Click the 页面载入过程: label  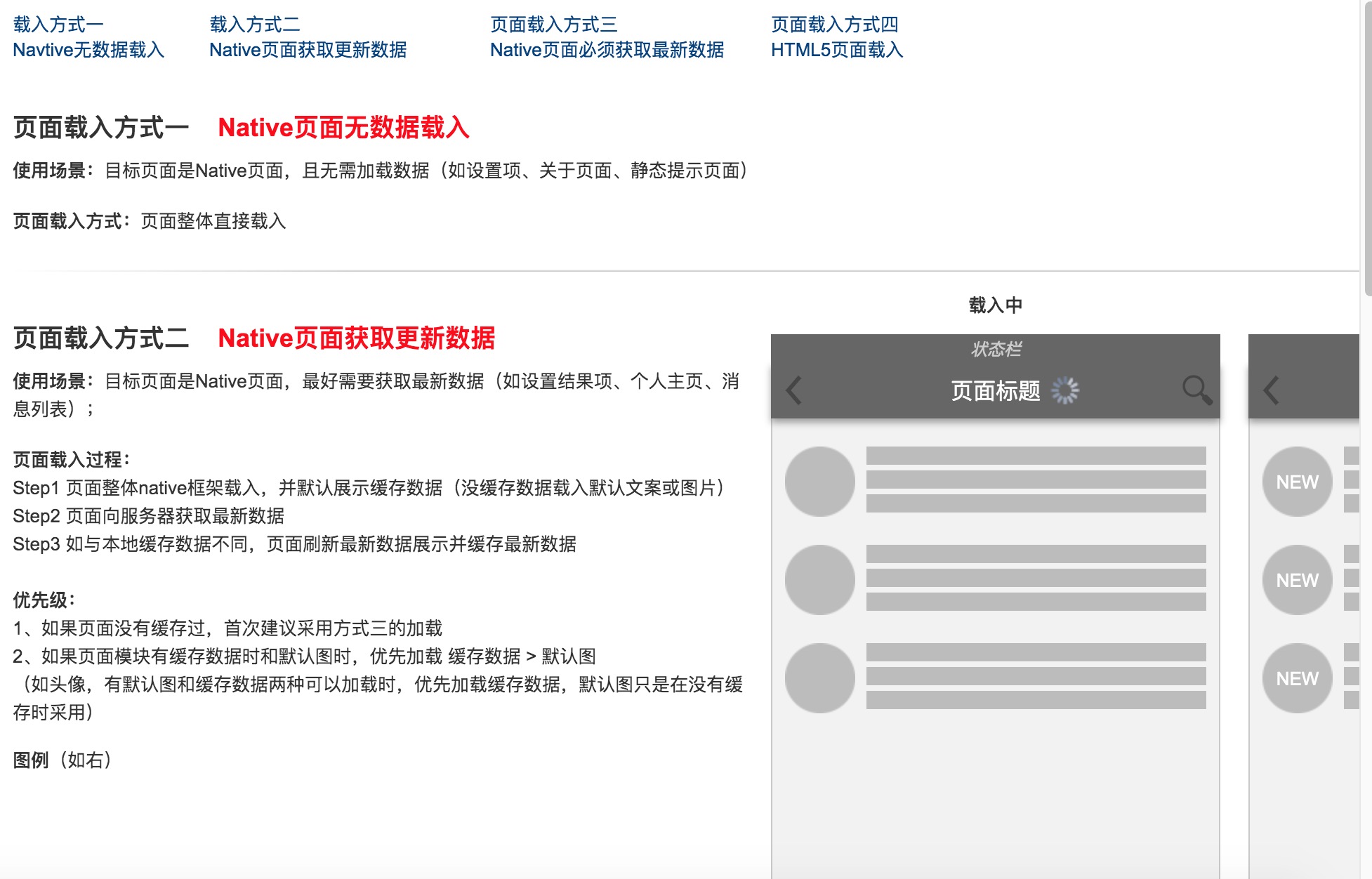pyautogui.click(x=72, y=460)
